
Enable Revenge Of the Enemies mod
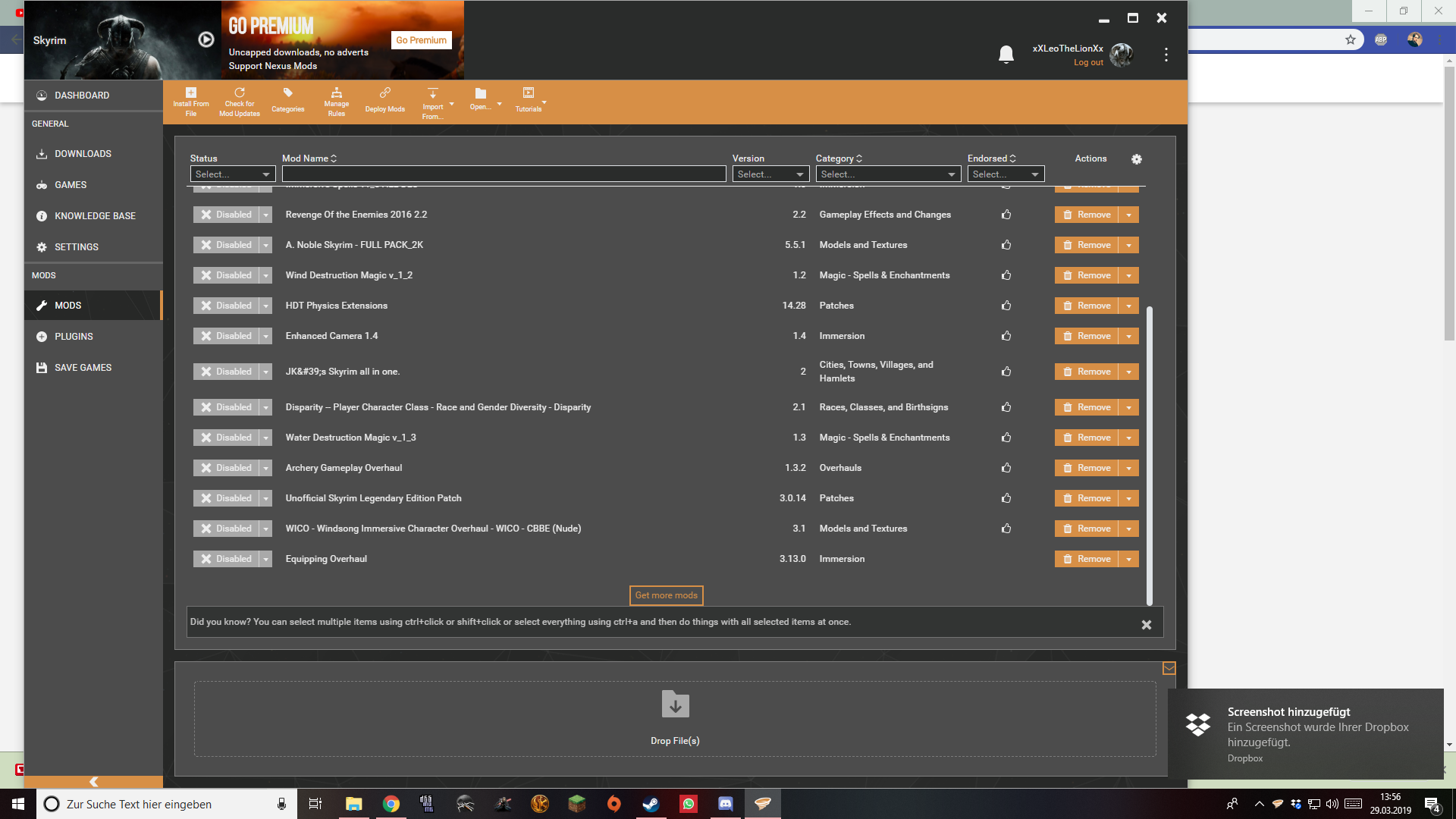point(226,215)
